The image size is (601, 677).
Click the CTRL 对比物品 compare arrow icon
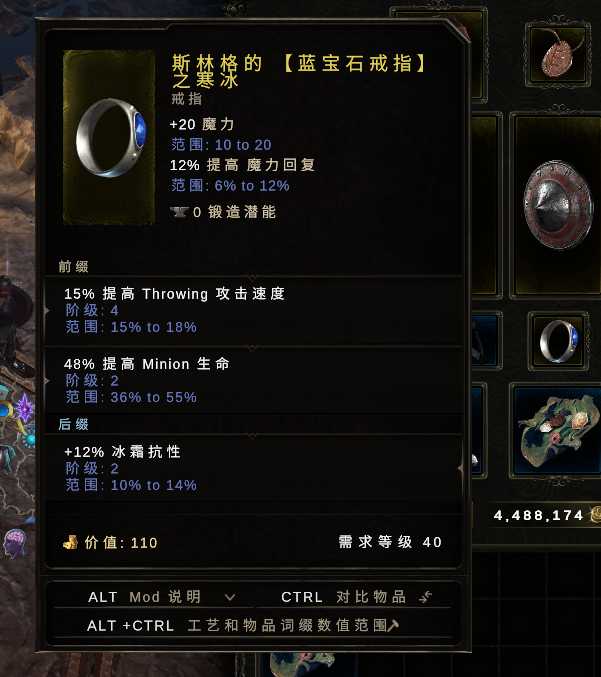pyautogui.click(x=425, y=597)
